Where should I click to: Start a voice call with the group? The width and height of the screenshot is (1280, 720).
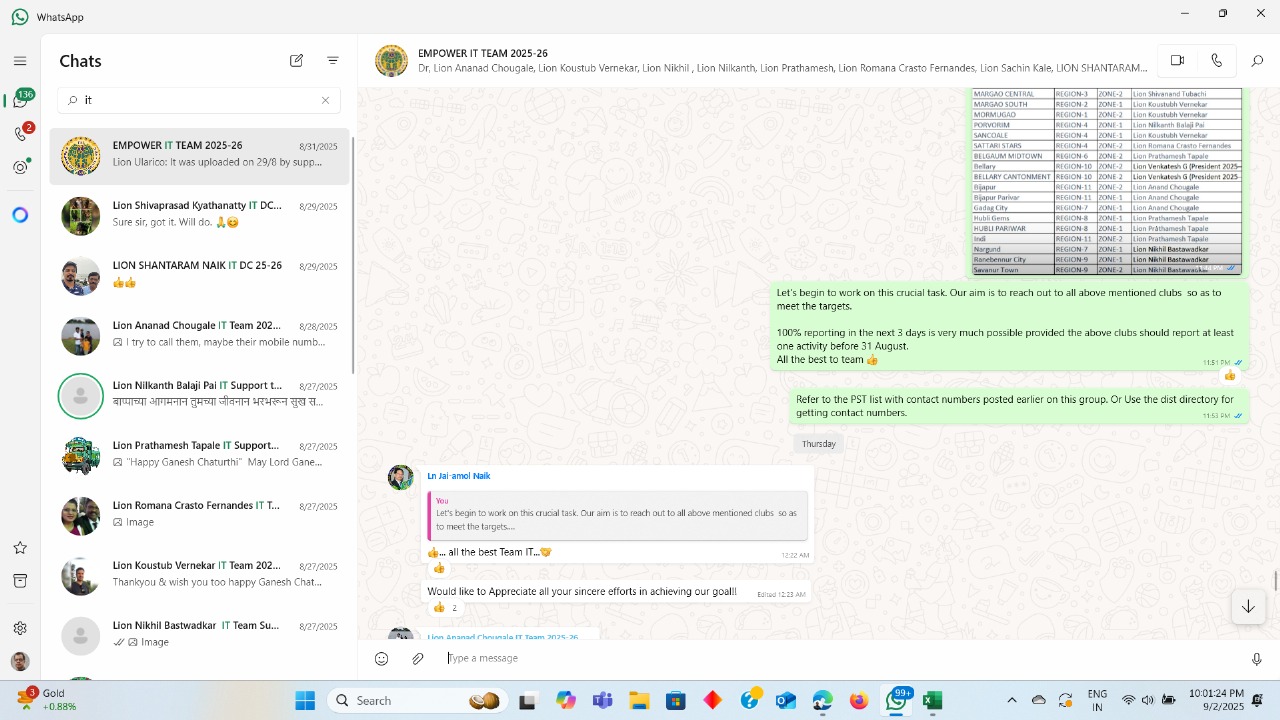tap(1216, 61)
